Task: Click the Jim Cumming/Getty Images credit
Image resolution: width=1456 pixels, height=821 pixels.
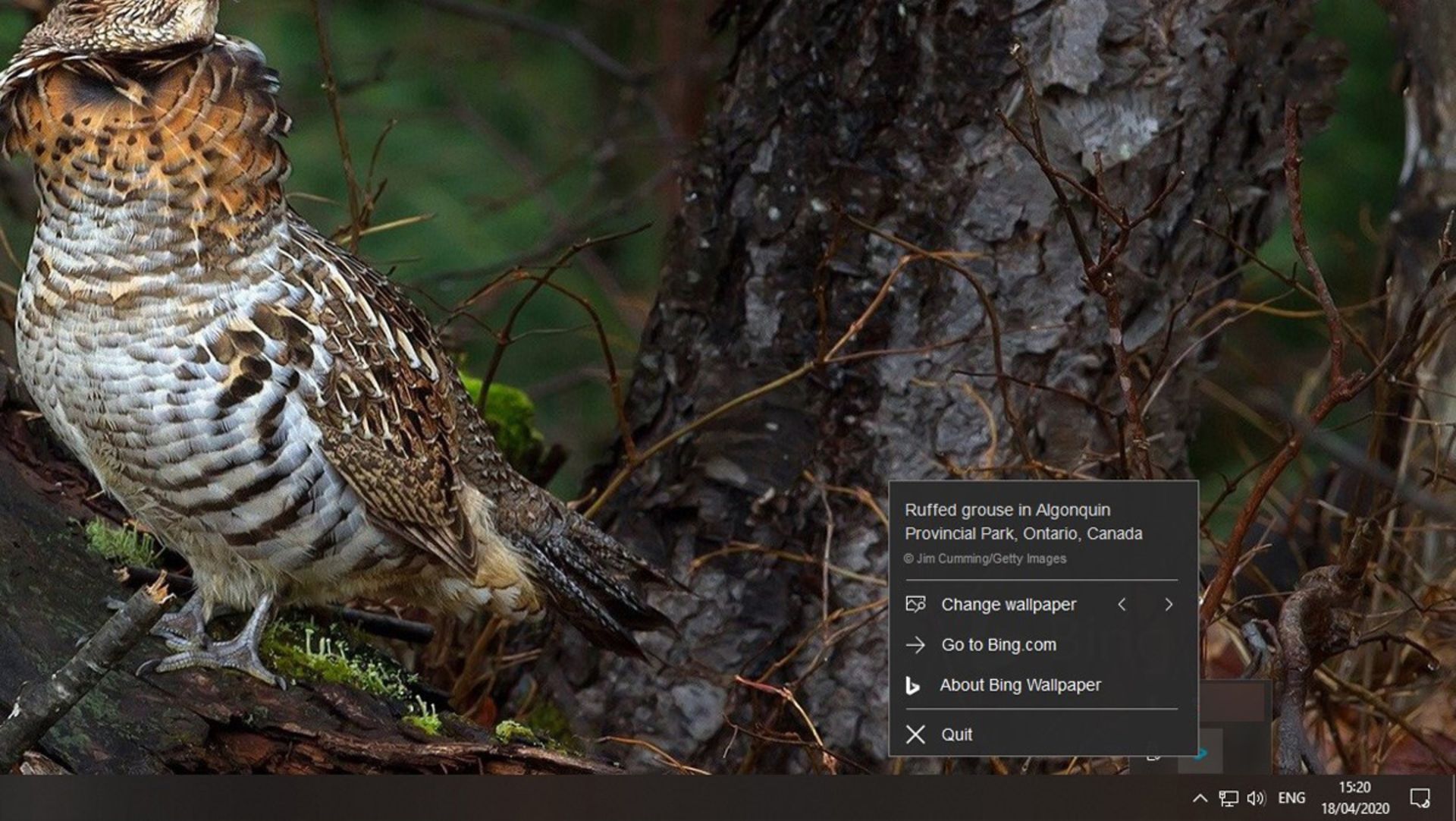Action: (x=984, y=559)
